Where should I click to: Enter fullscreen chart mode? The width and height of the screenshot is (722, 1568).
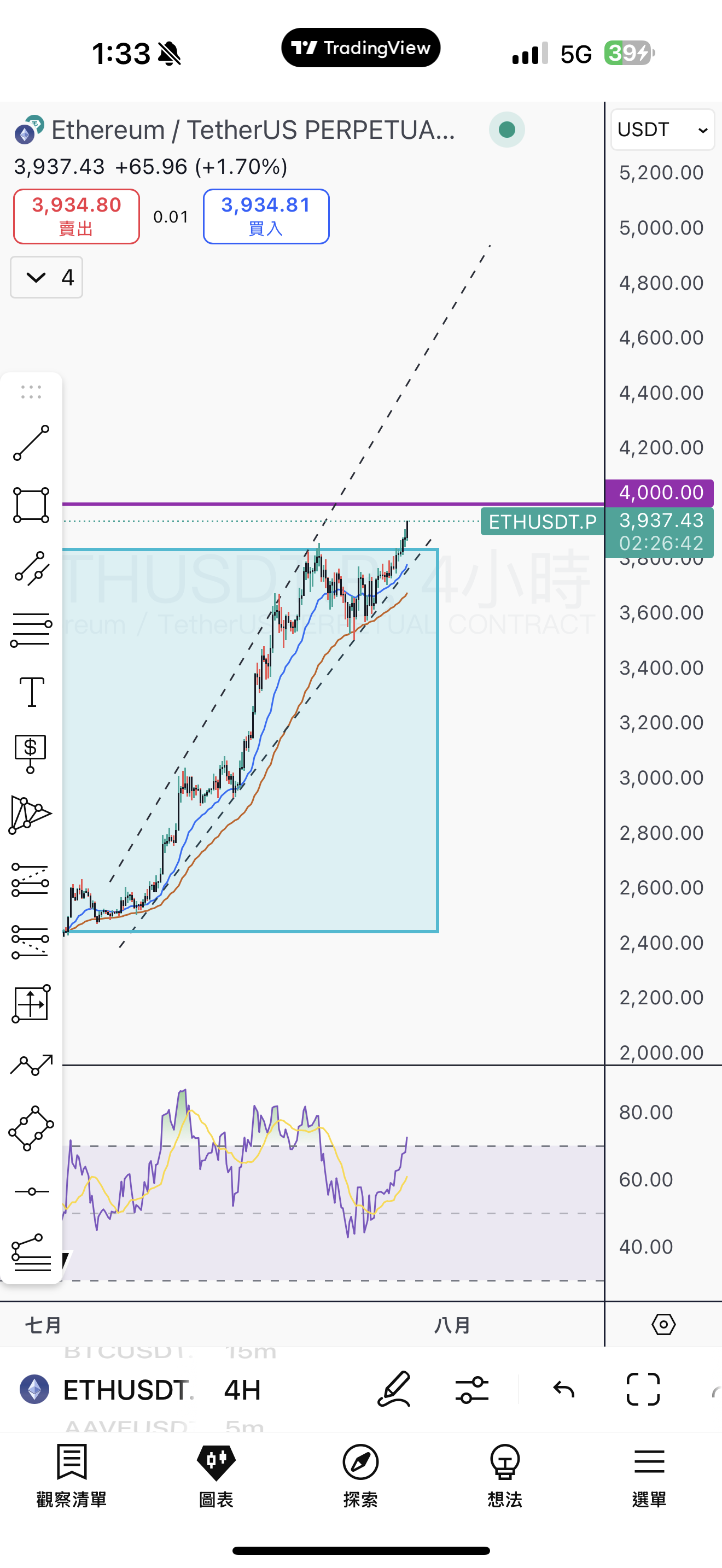point(643,1390)
